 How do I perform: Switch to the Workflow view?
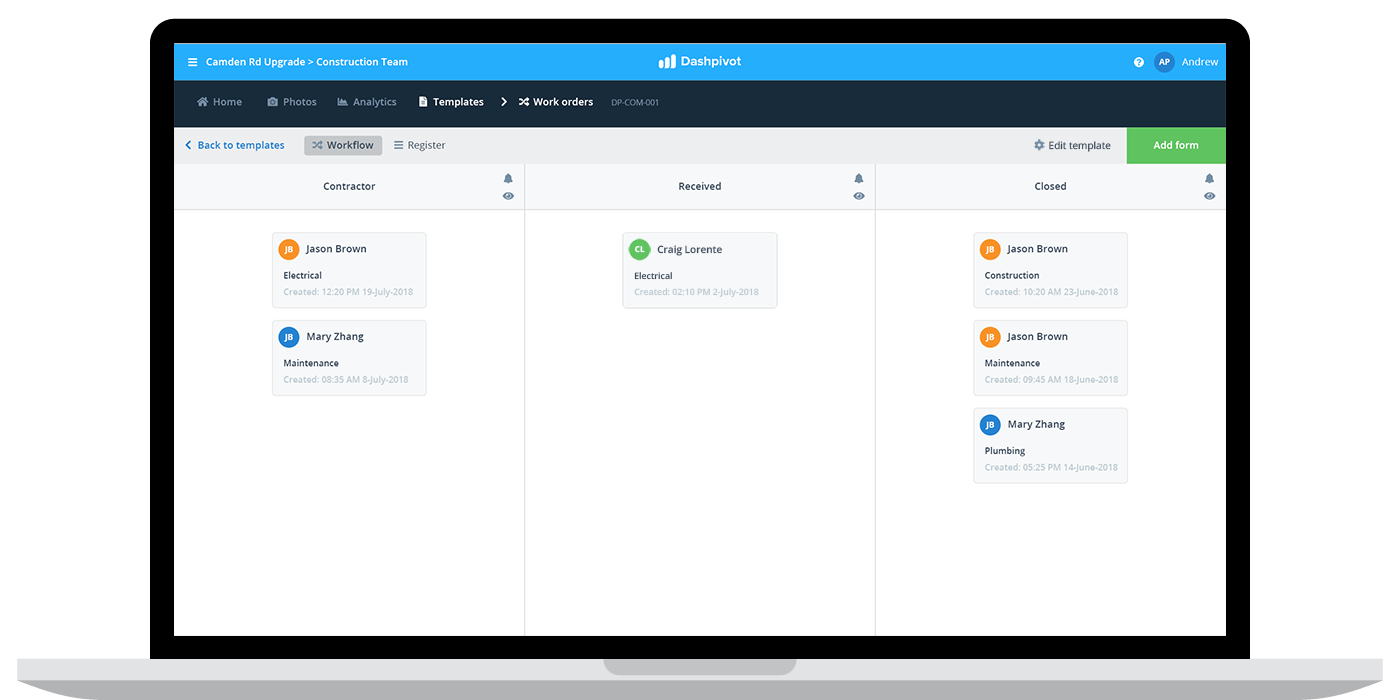point(343,145)
